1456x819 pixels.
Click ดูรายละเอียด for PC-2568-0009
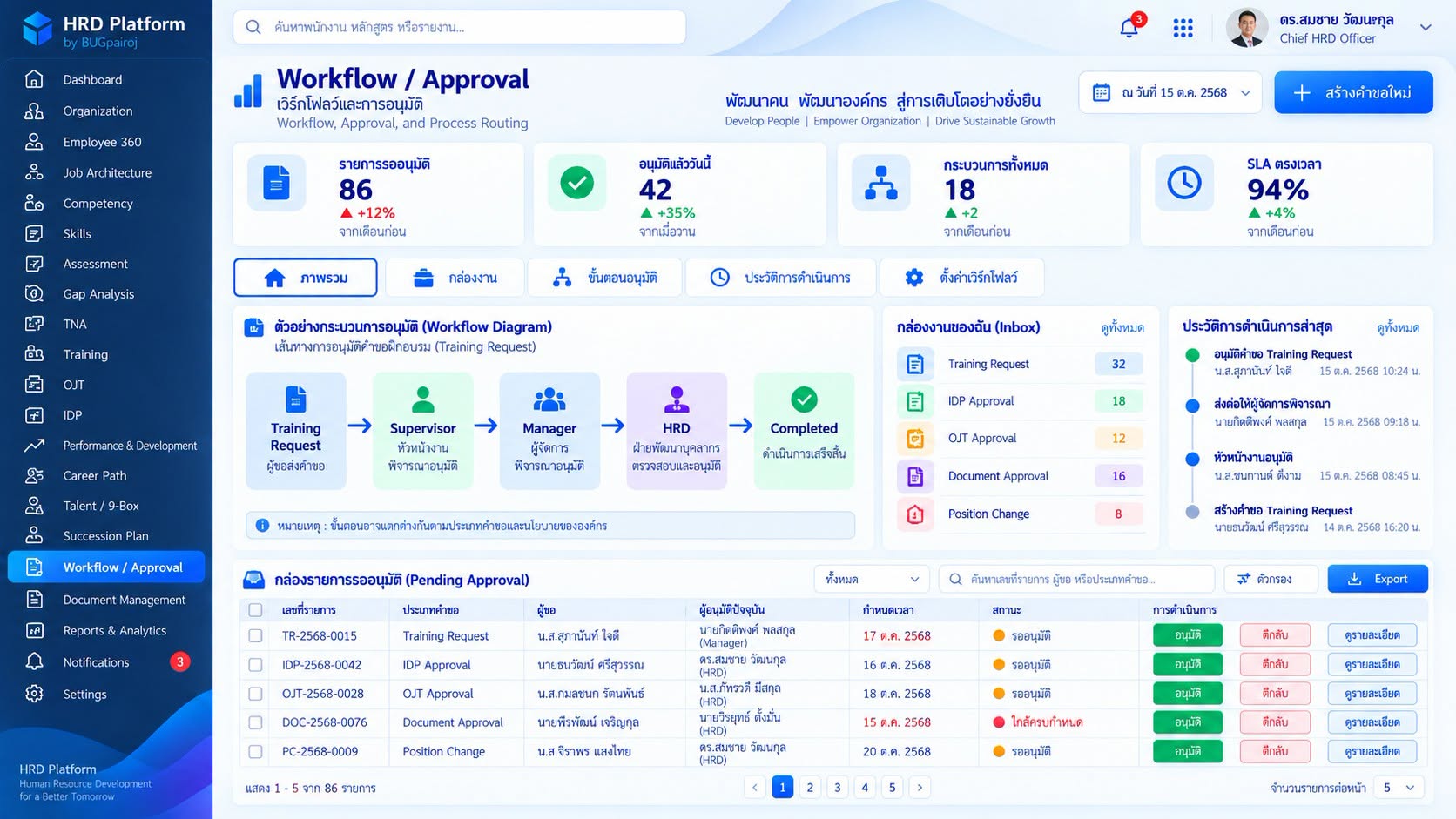(1372, 751)
